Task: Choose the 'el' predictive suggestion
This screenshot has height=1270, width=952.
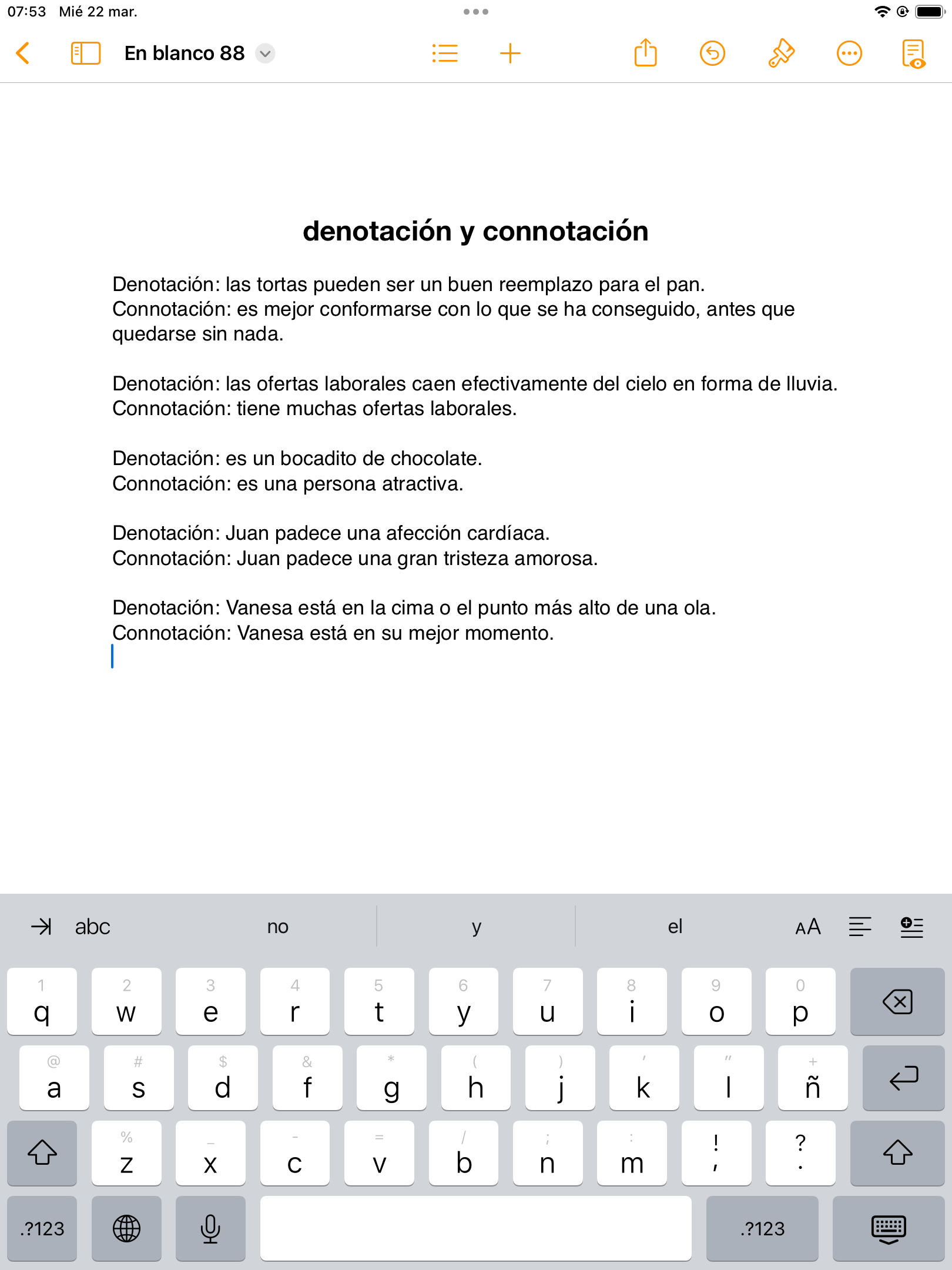Action: [x=675, y=927]
